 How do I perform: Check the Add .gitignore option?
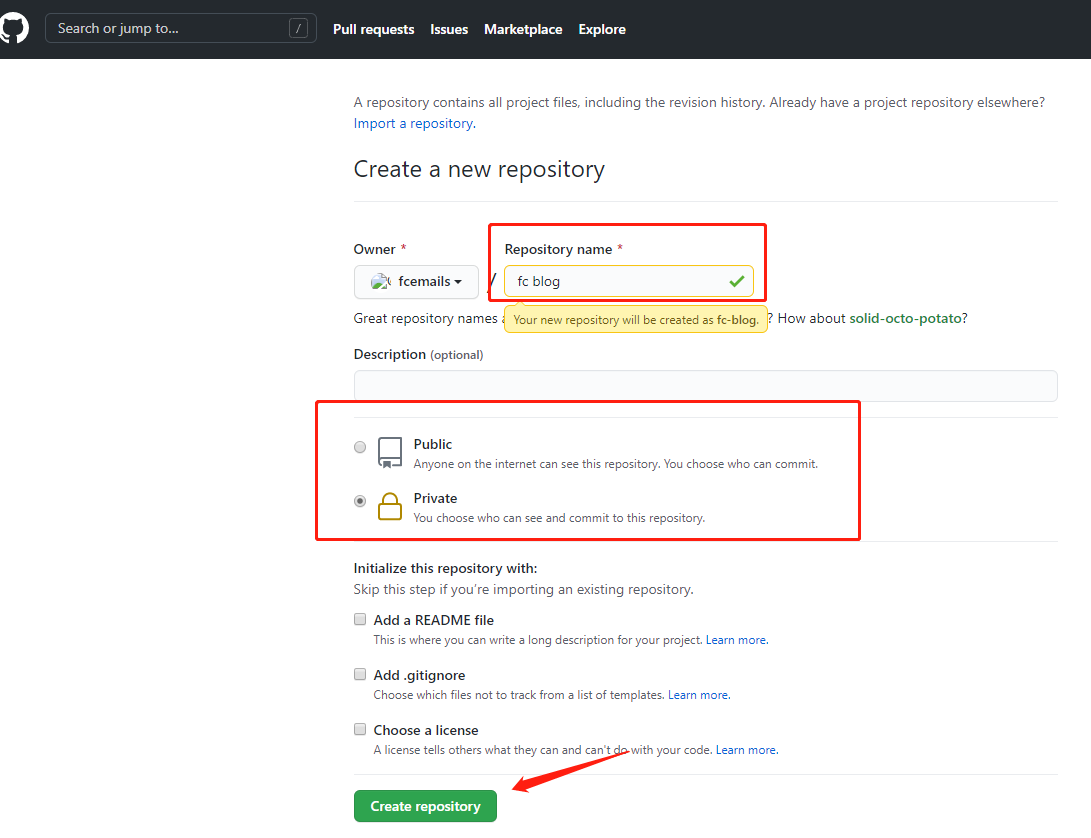pos(360,674)
